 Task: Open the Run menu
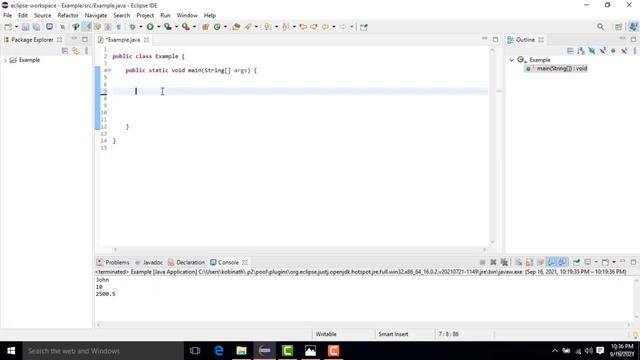165,15
